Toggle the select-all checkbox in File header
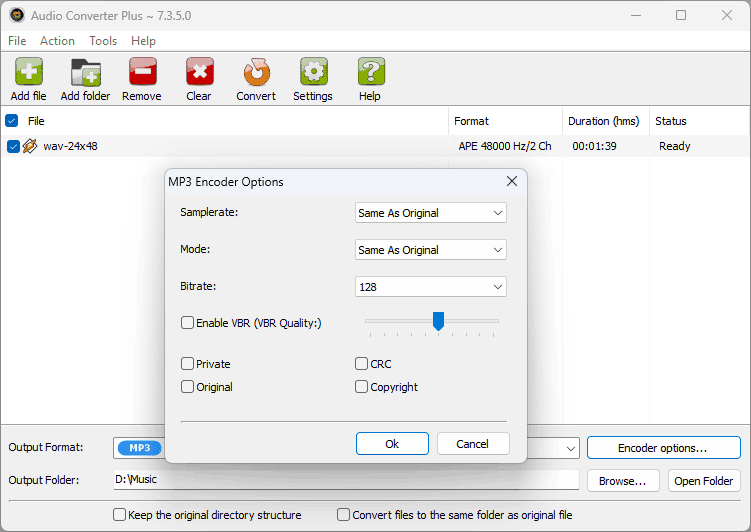This screenshot has width=751, height=532. tap(11, 121)
